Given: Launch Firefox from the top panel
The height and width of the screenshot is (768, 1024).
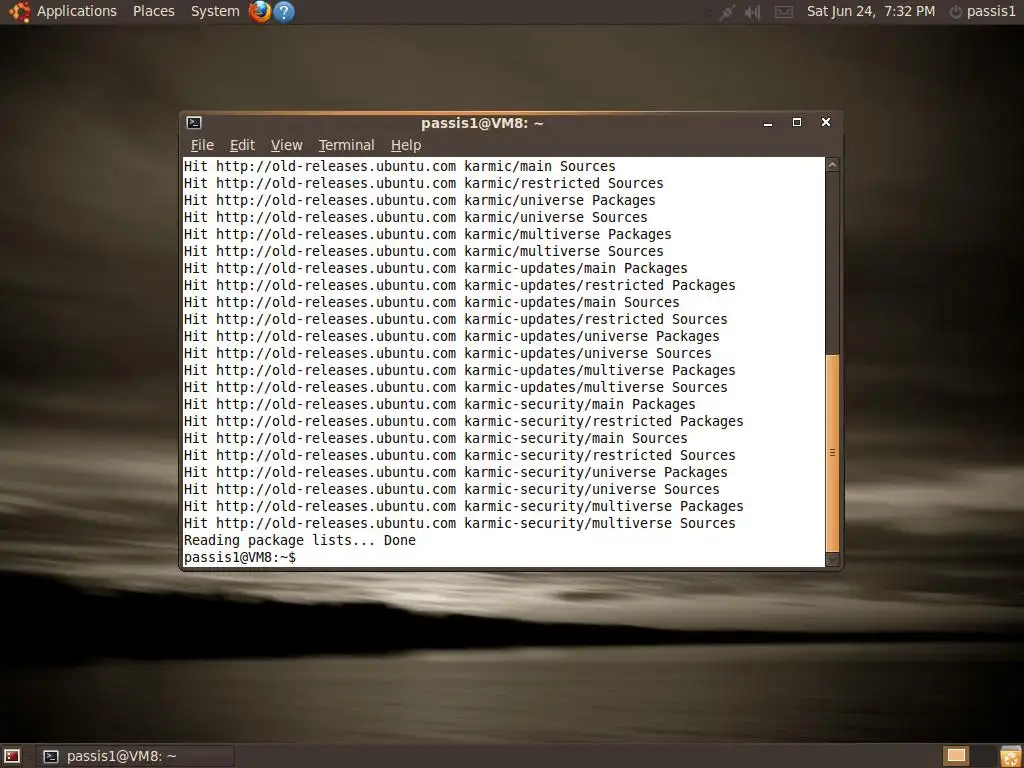Looking at the screenshot, I should (x=259, y=11).
